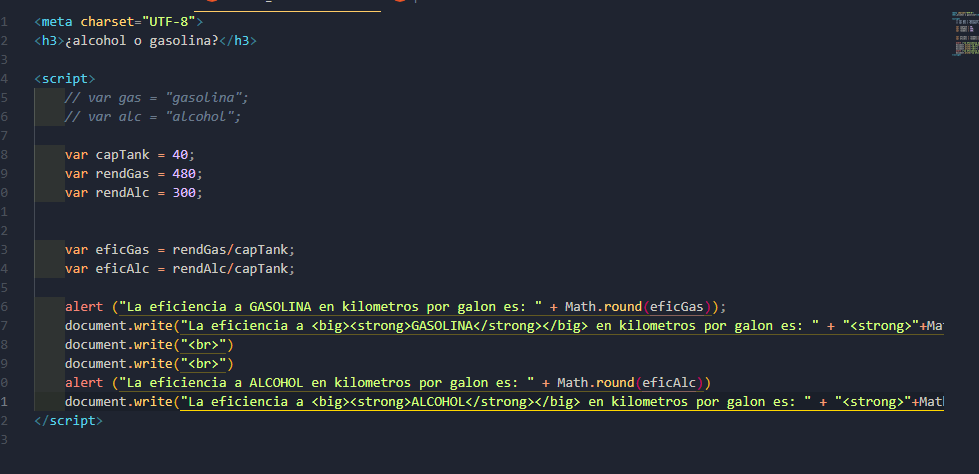Click rendAlc in the var rendAlc = 300 line
The height and width of the screenshot is (474, 979).
click(122, 193)
